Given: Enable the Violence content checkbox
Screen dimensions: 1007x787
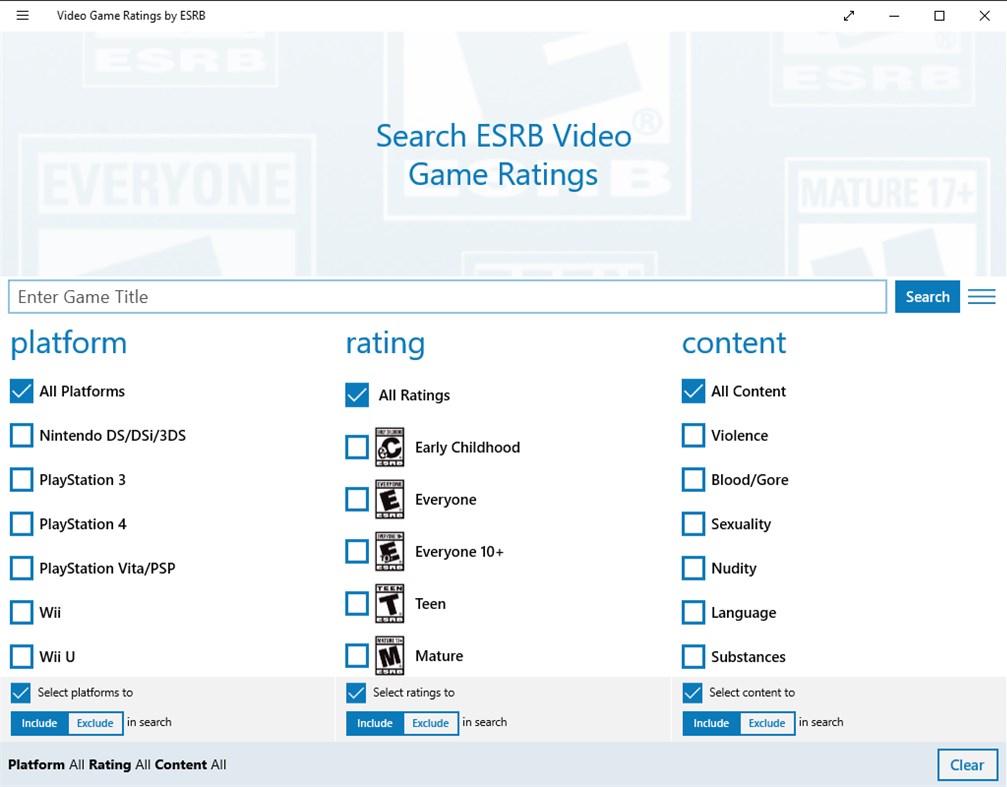Looking at the screenshot, I should [693, 435].
